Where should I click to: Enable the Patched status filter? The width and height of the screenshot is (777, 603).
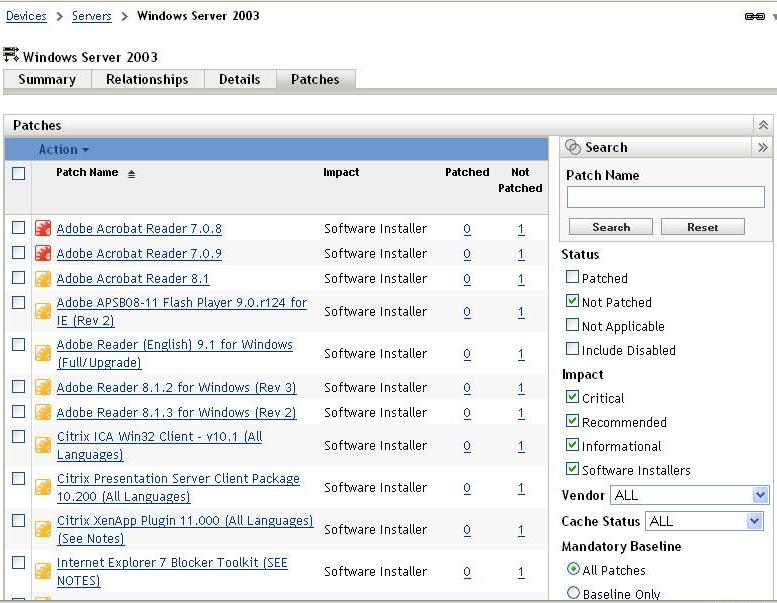572,276
